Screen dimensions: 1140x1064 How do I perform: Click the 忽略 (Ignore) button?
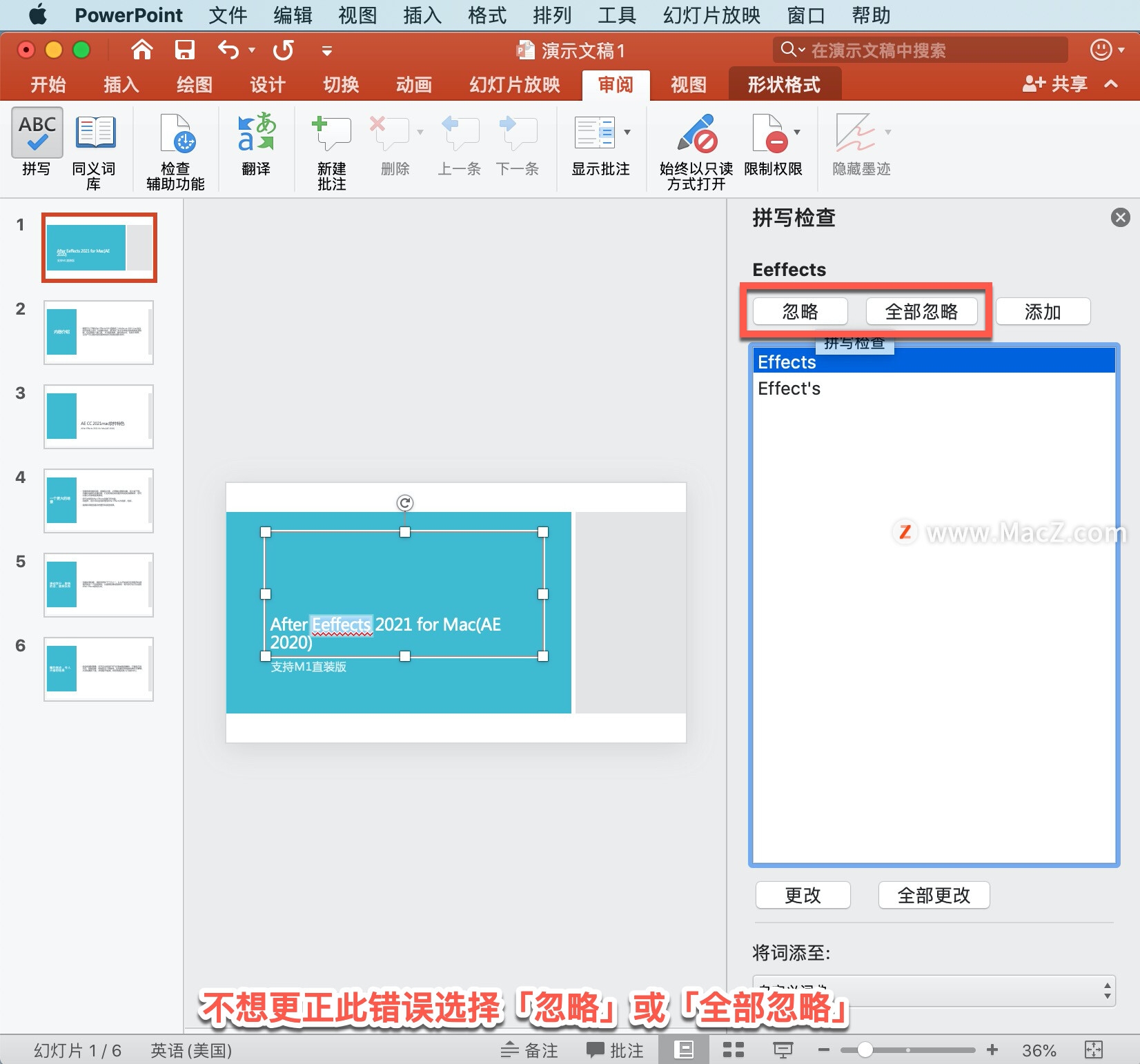coord(800,311)
